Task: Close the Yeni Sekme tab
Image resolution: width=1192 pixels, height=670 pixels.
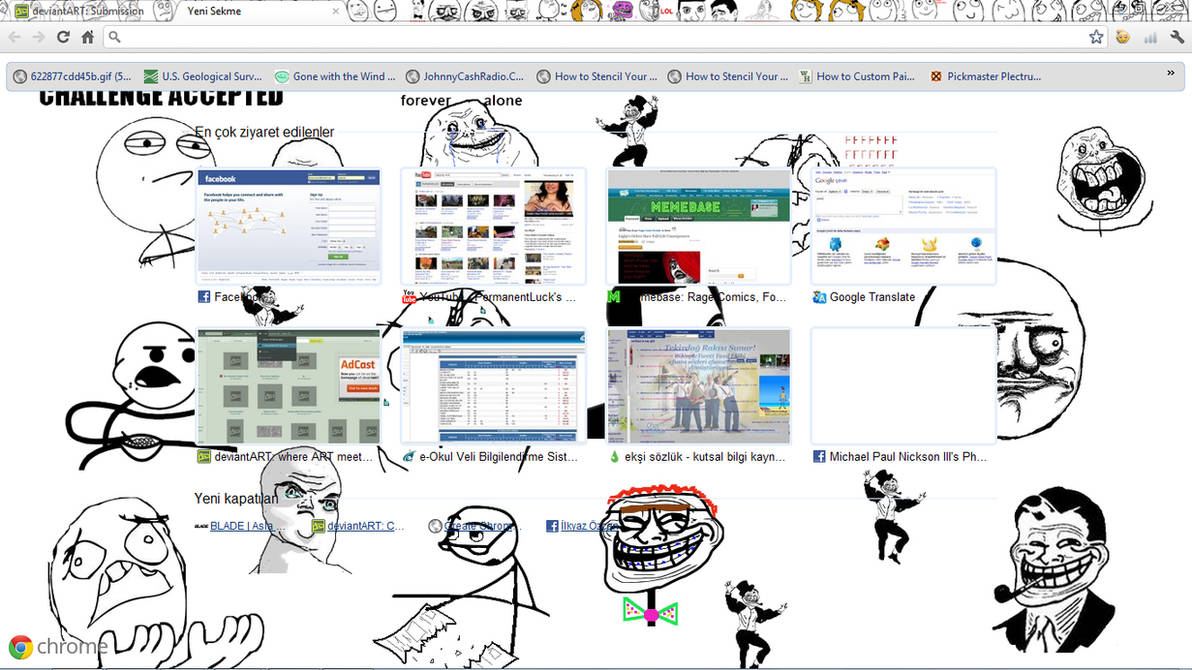Action: click(x=336, y=11)
